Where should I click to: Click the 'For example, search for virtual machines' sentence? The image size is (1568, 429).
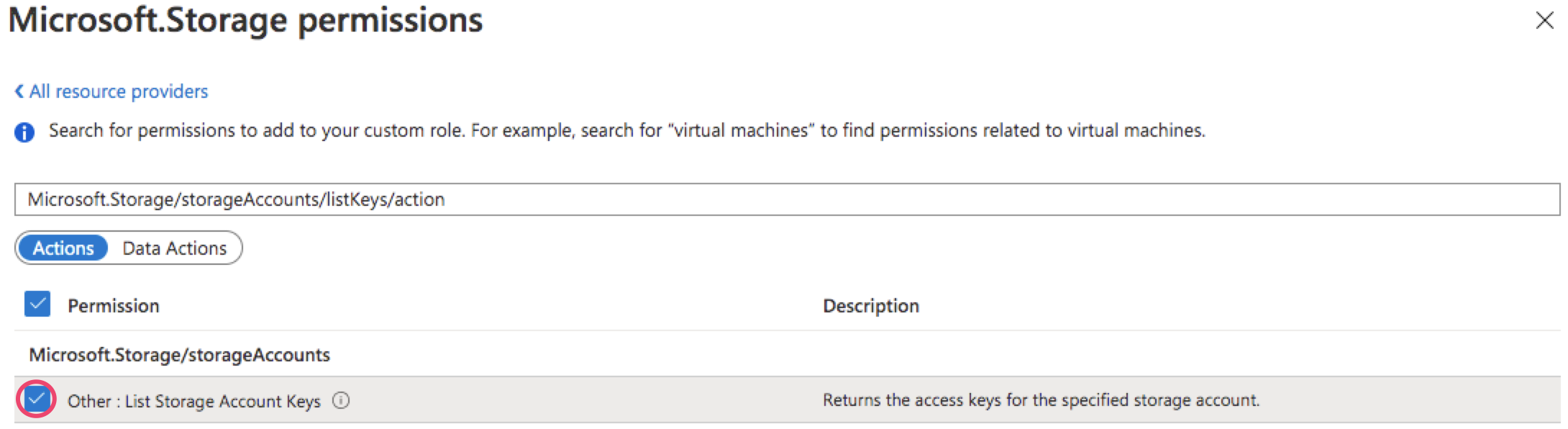coord(837,130)
